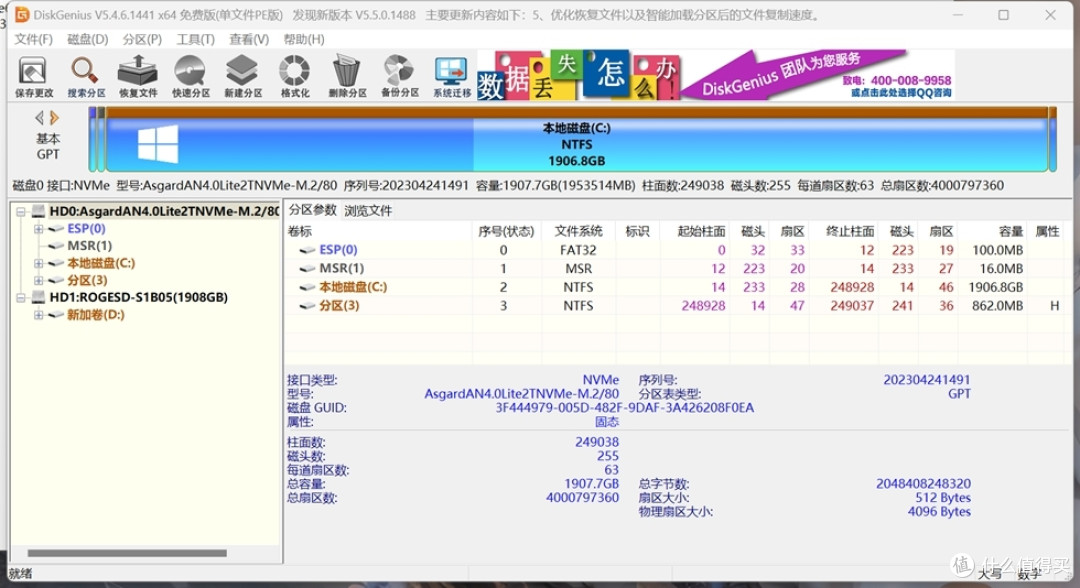Click the serial number 202304241491 value
1080x588 pixels.
point(926,379)
